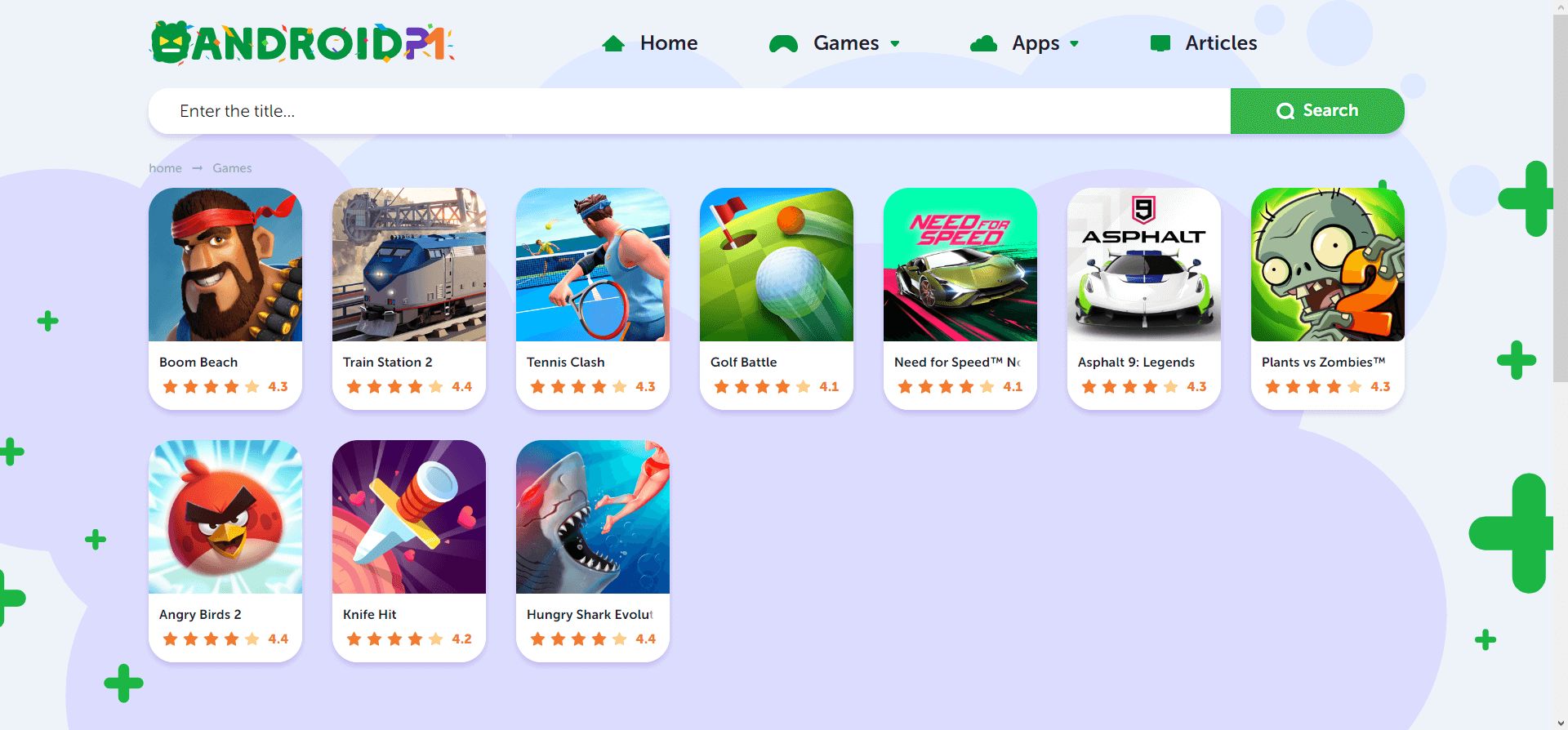Image resolution: width=1568 pixels, height=730 pixels.
Task: Expand the Games dropdown arrow
Action: point(895,44)
